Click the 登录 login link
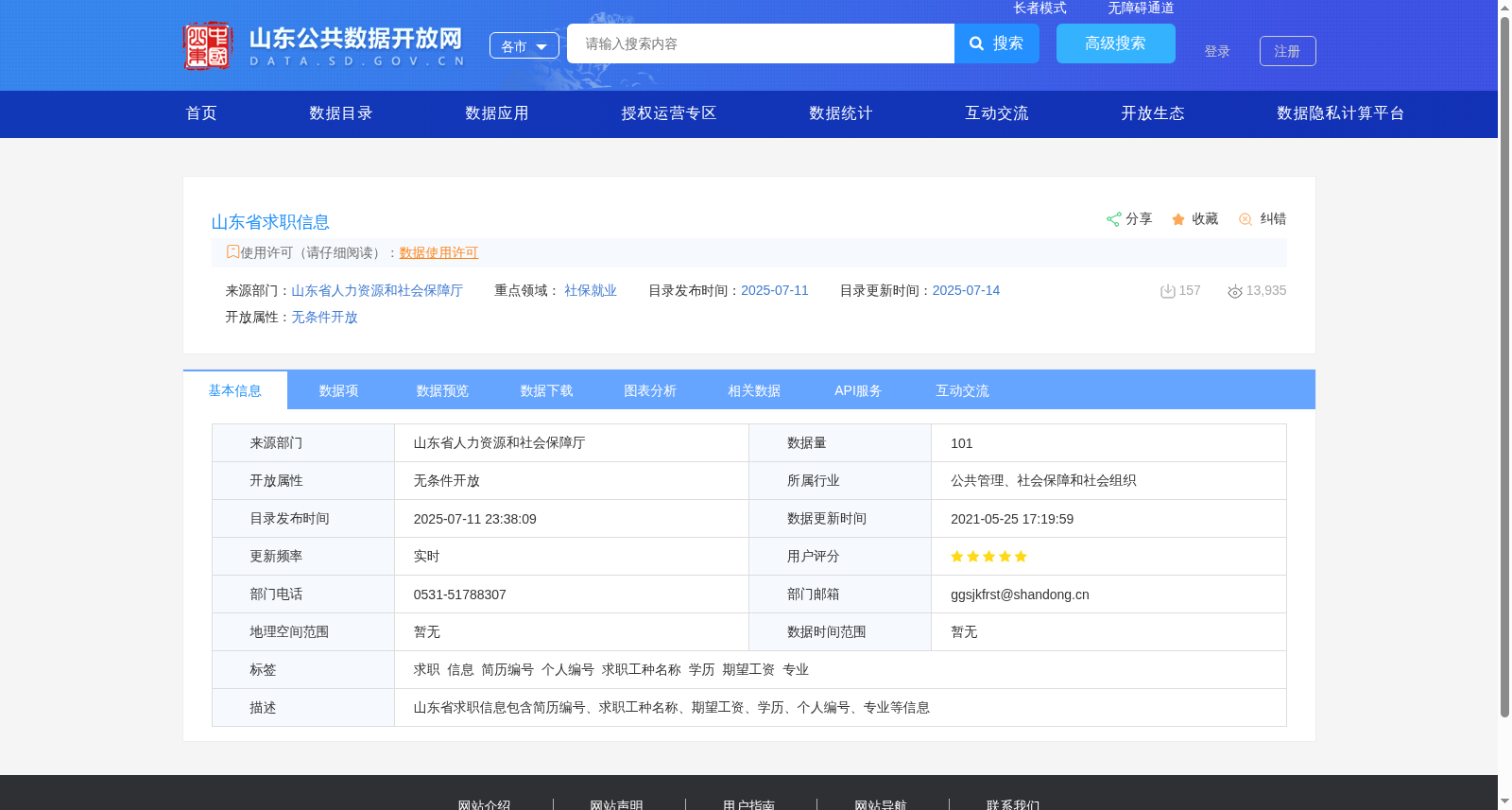The image size is (1512, 810). click(1217, 51)
